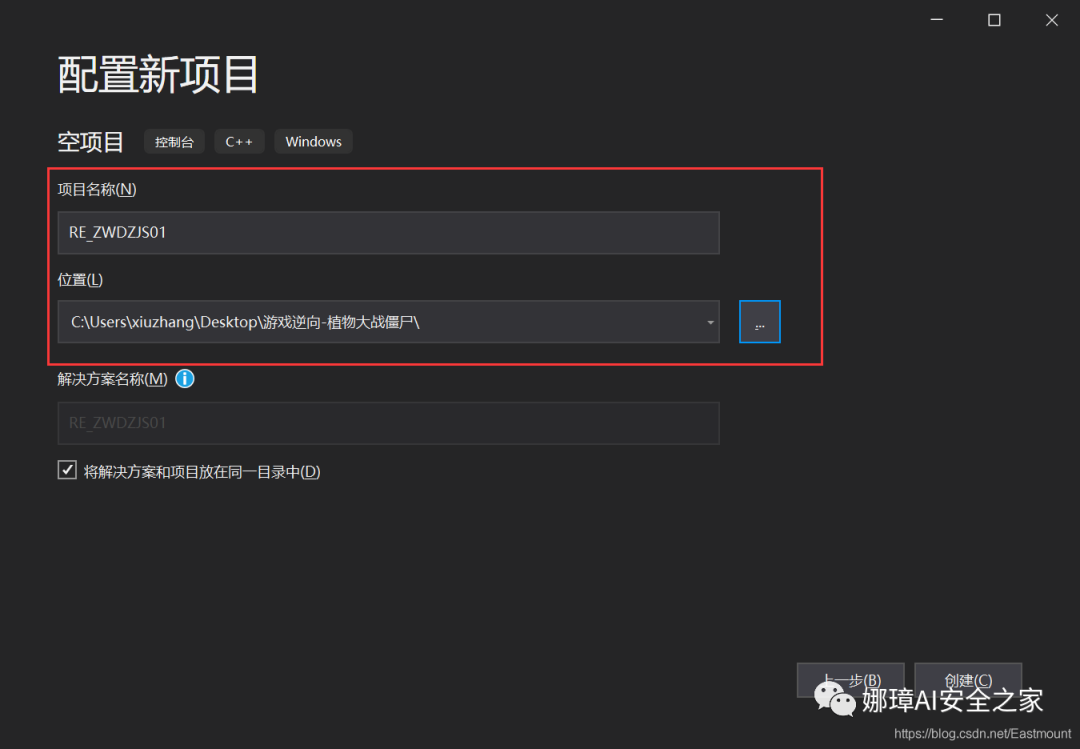Click the 创建(C) create button

968,681
